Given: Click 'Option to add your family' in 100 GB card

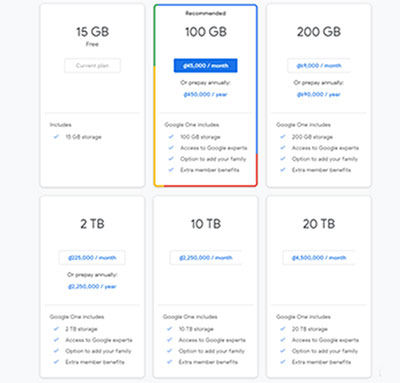Looking at the screenshot, I should tap(213, 159).
